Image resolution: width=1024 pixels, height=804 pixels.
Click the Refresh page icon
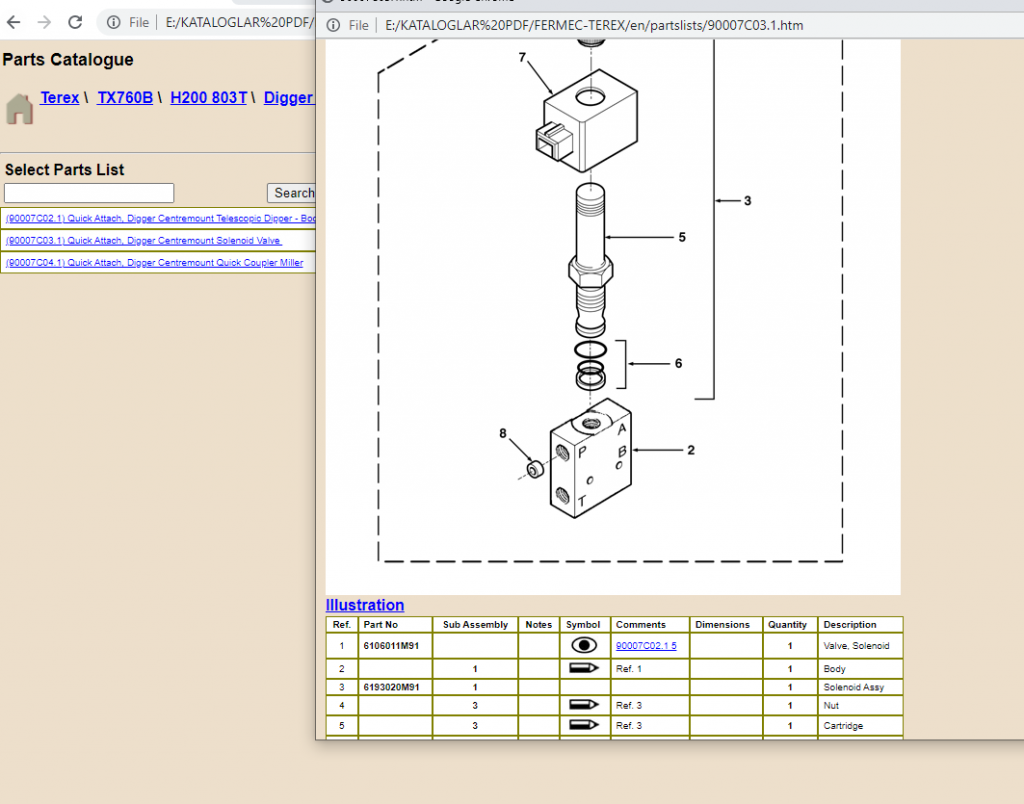tap(74, 20)
